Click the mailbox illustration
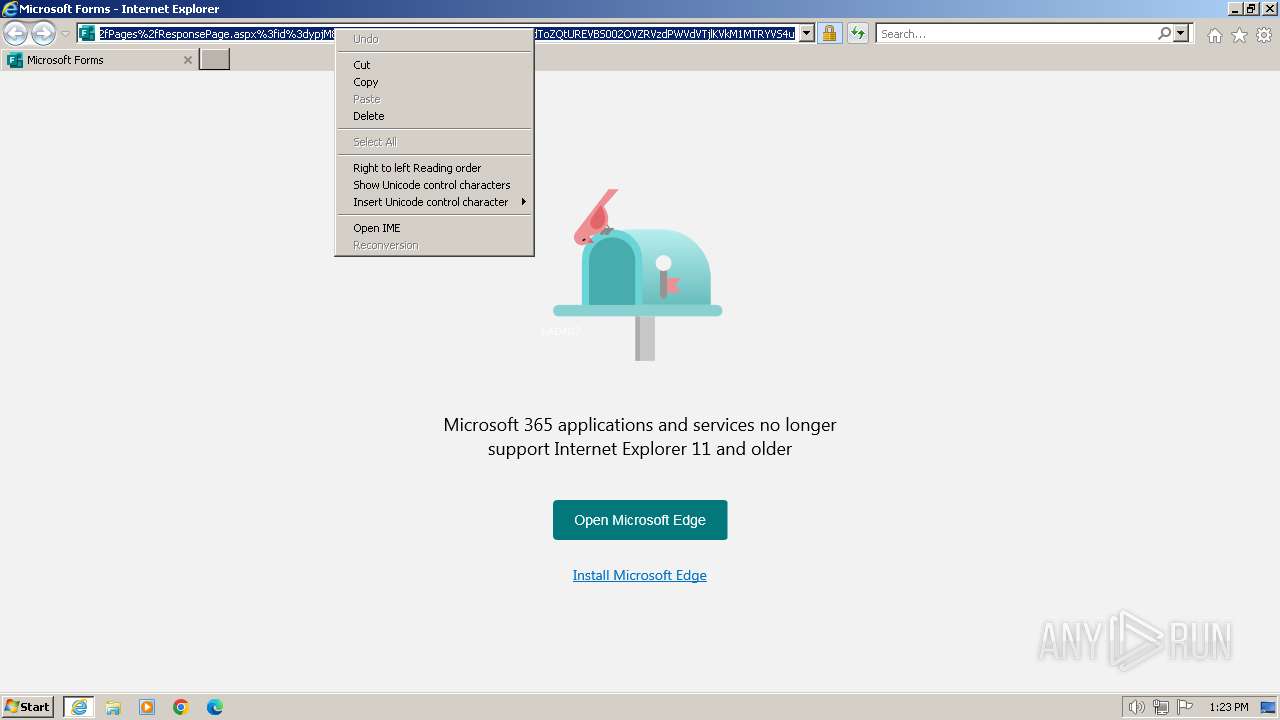 tap(638, 275)
